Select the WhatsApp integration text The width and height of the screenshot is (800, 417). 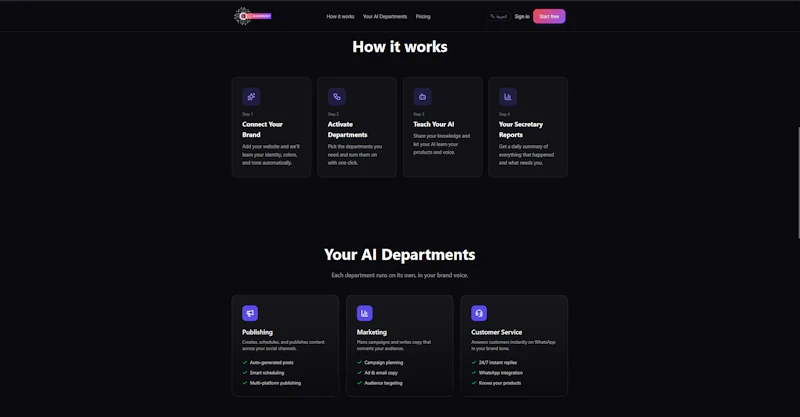point(501,373)
